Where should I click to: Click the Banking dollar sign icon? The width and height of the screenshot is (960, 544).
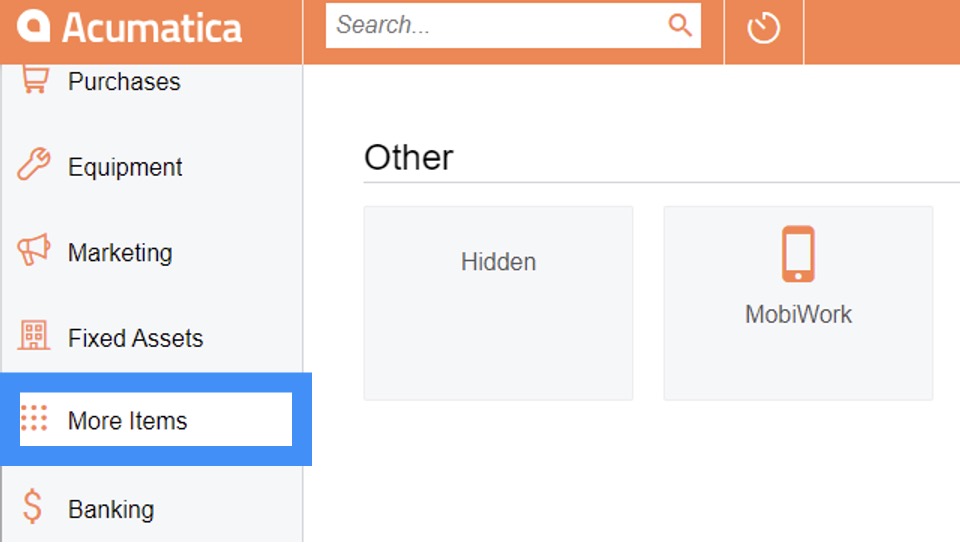[x=33, y=508]
